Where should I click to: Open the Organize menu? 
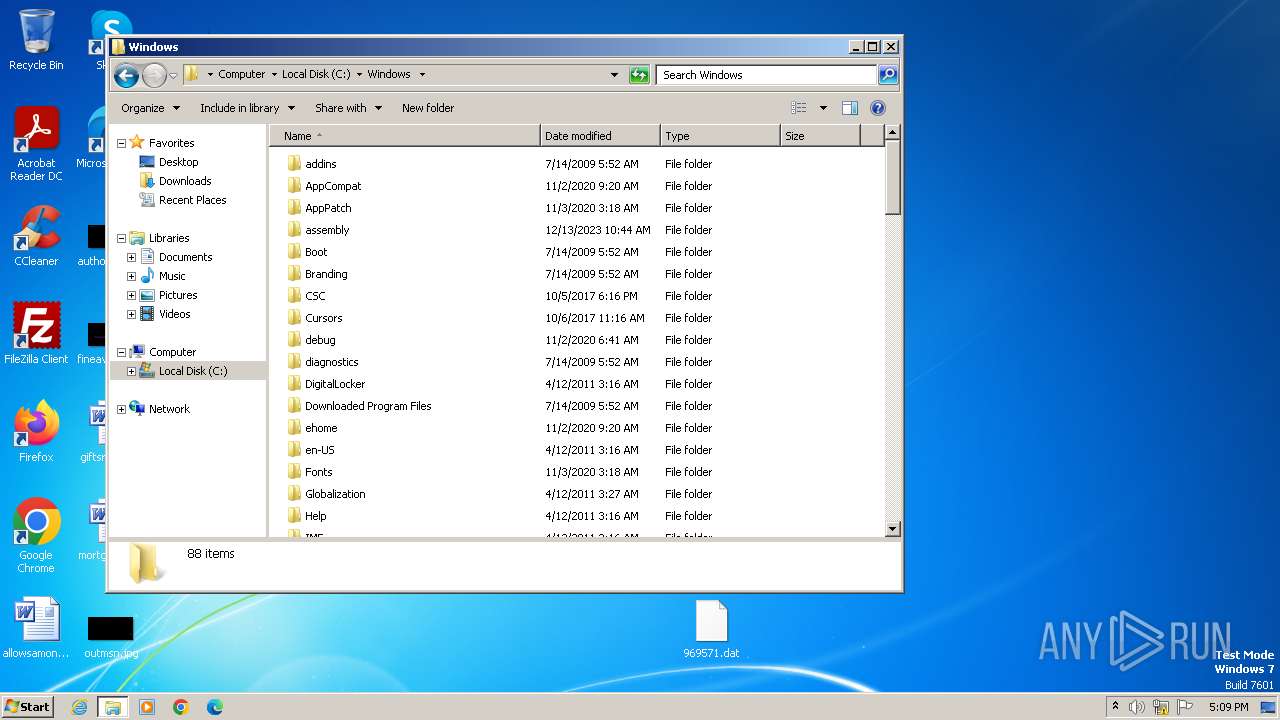150,108
